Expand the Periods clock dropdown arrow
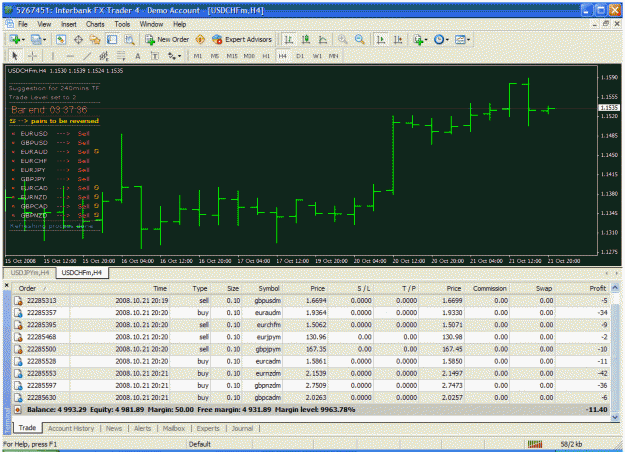The width and height of the screenshot is (625, 452). (447, 40)
